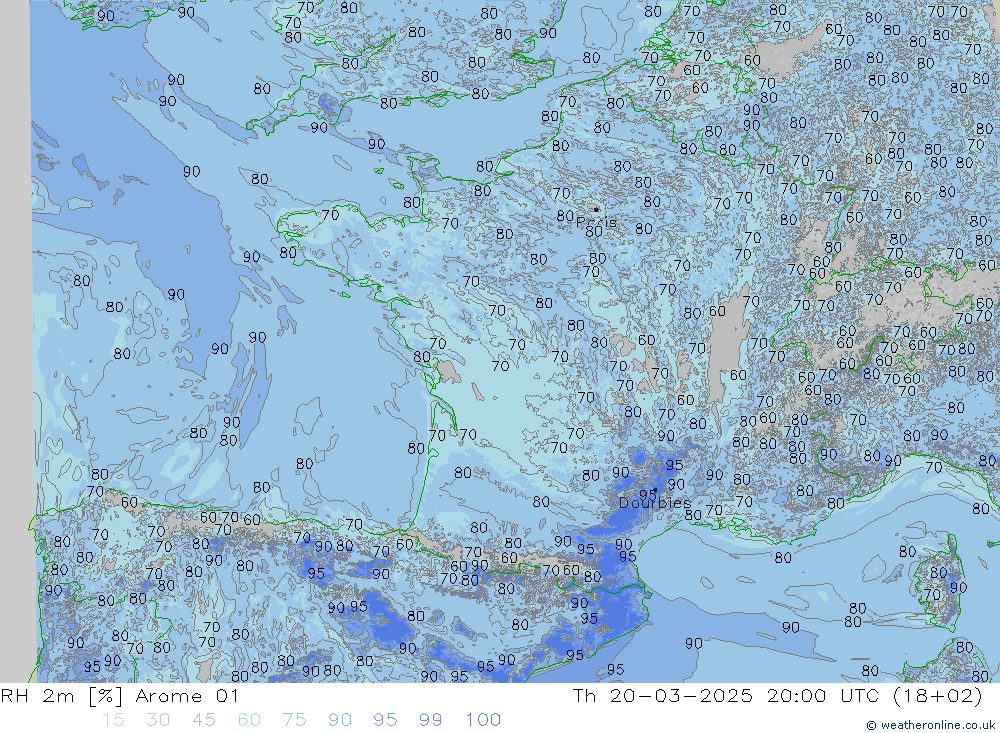Click legend value 45
Viewport: 1000px width, 733px height.
click(204, 720)
